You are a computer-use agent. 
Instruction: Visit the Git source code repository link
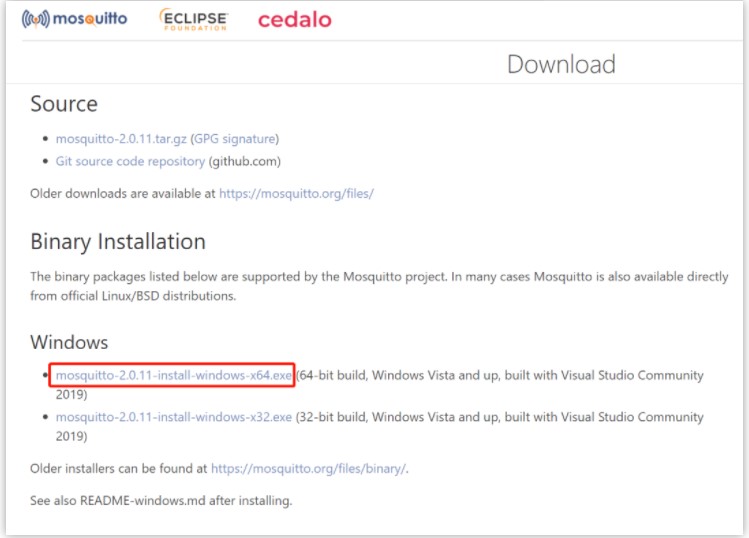tap(130, 161)
